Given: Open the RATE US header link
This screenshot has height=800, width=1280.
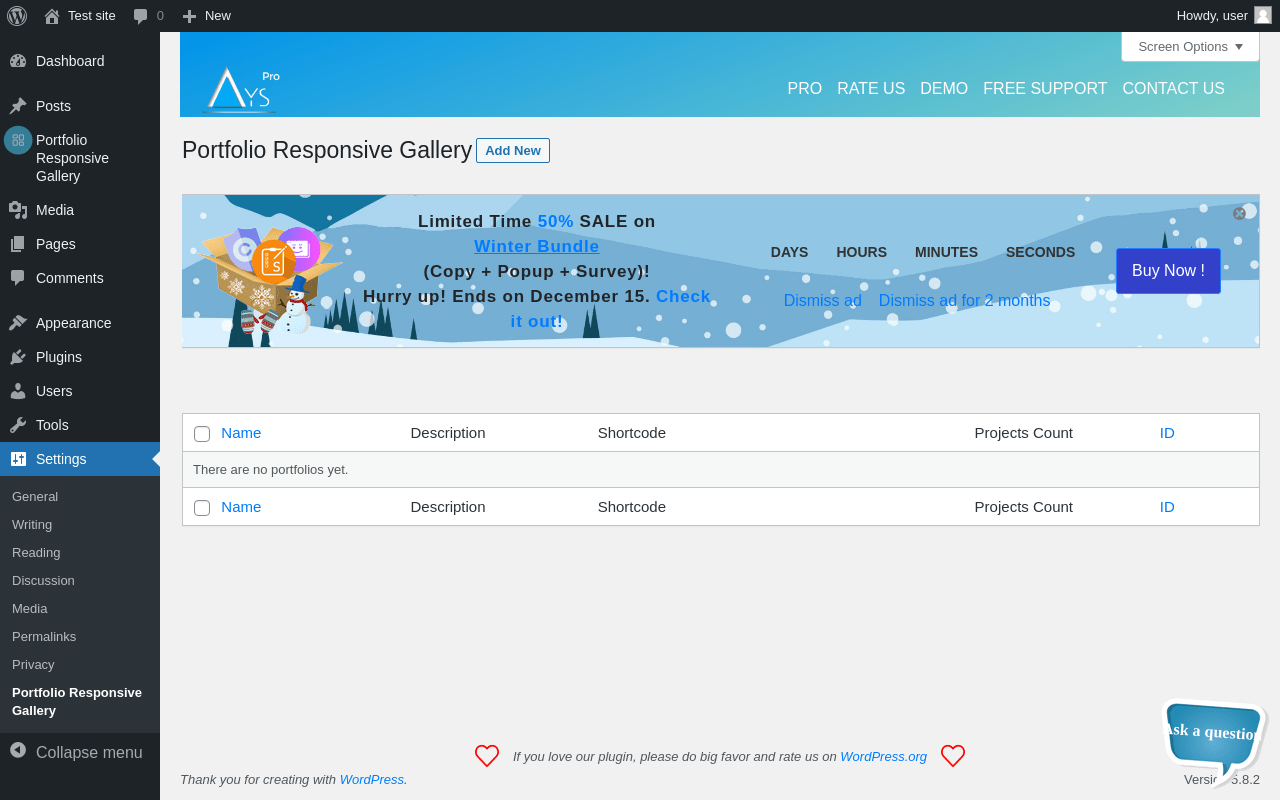Looking at the screenshot, I should point(871,88).
